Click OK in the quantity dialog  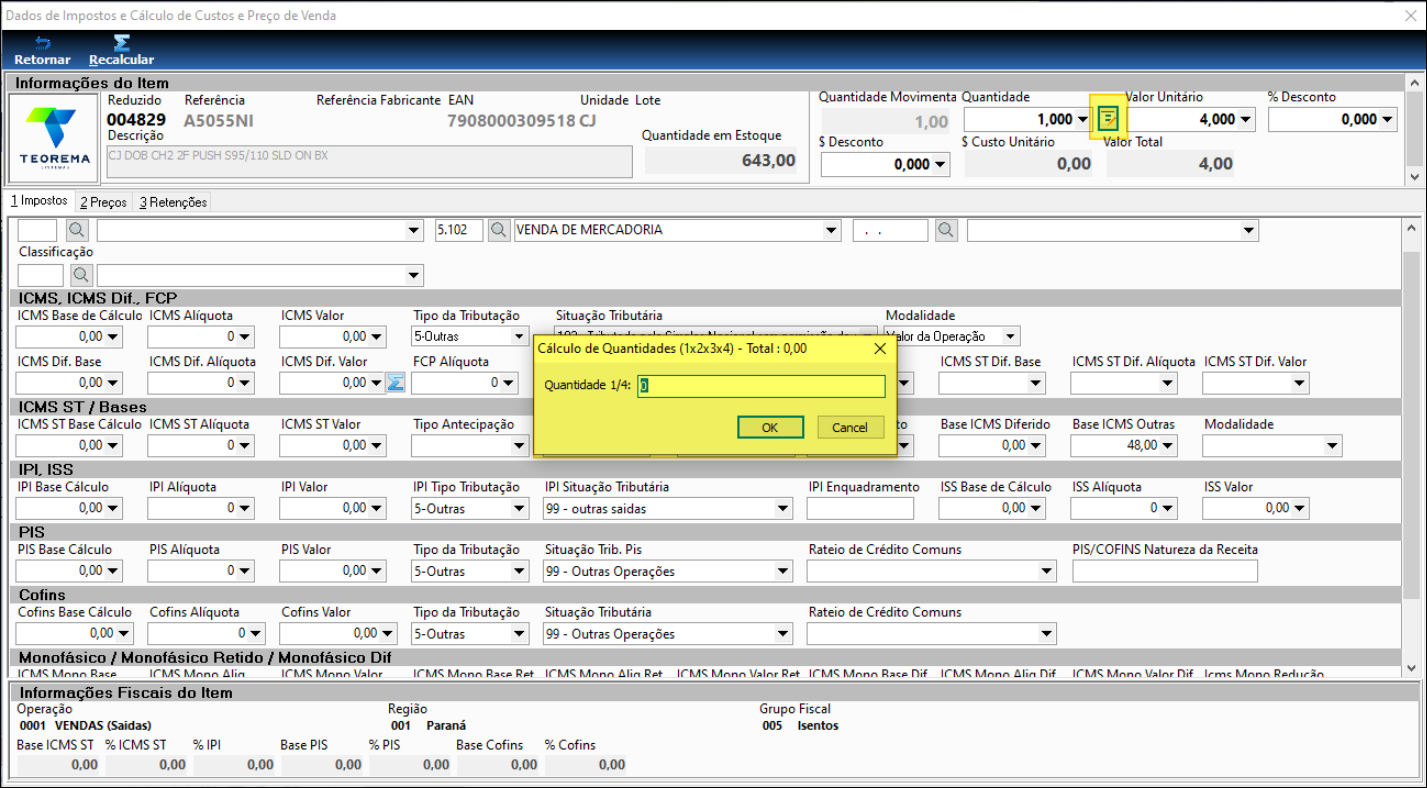(770, 427)
